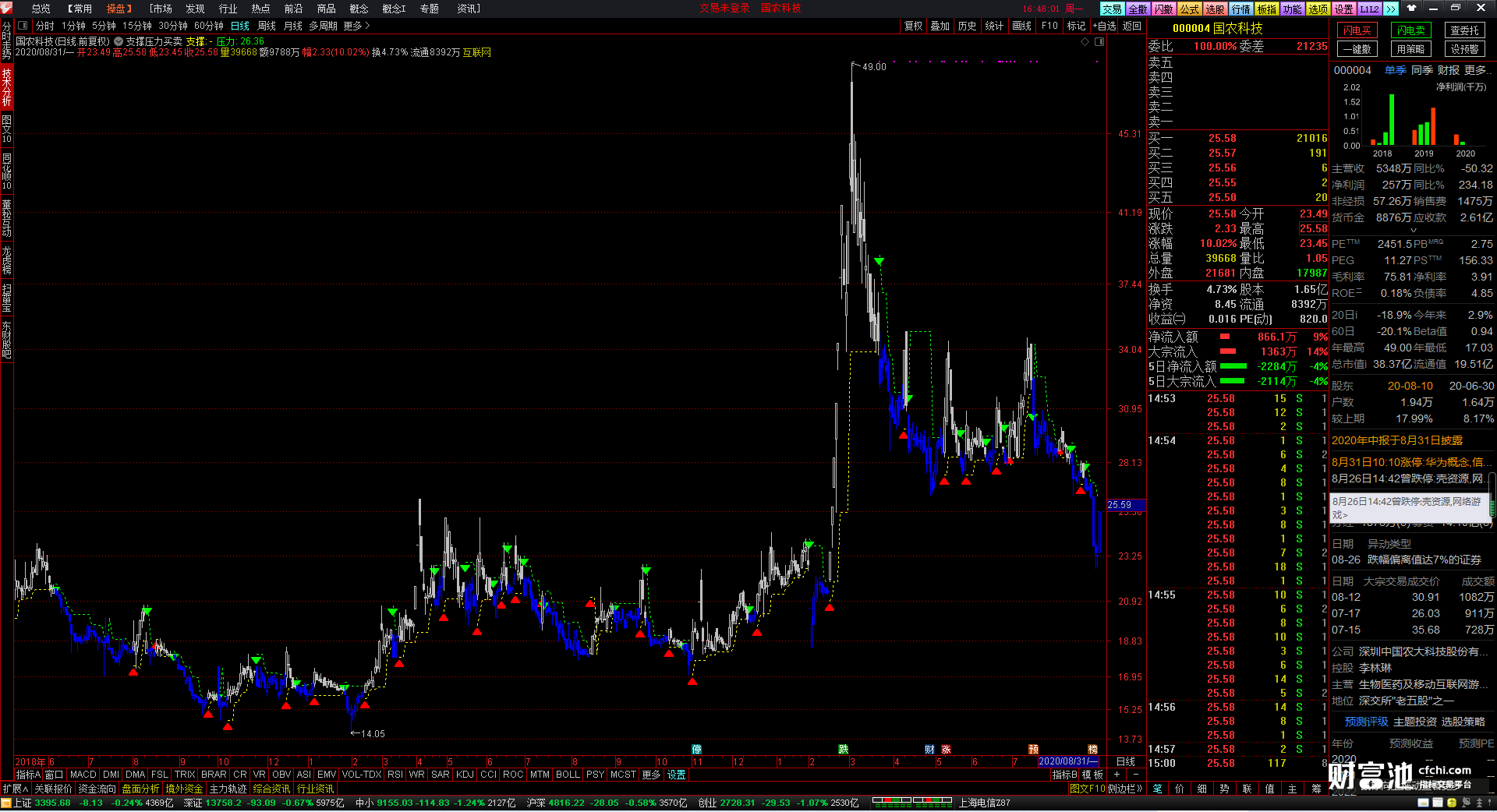Click the 选项 toolbar button
This screenshot has height=812, width=1497.
(x=1318, y=9)
